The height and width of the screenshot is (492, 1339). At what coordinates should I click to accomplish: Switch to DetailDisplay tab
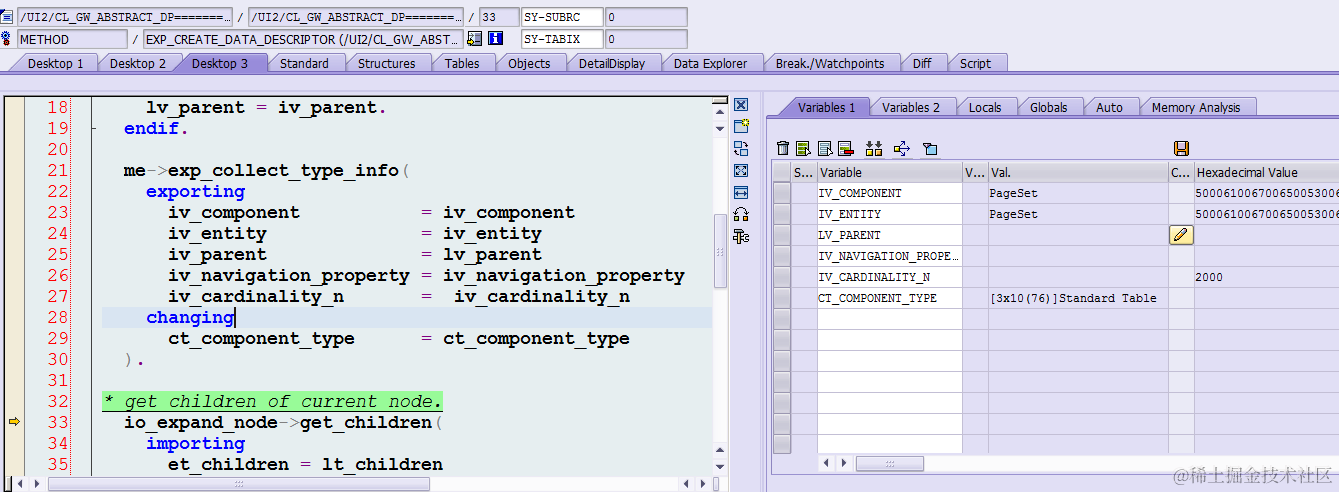click(612, 63)
